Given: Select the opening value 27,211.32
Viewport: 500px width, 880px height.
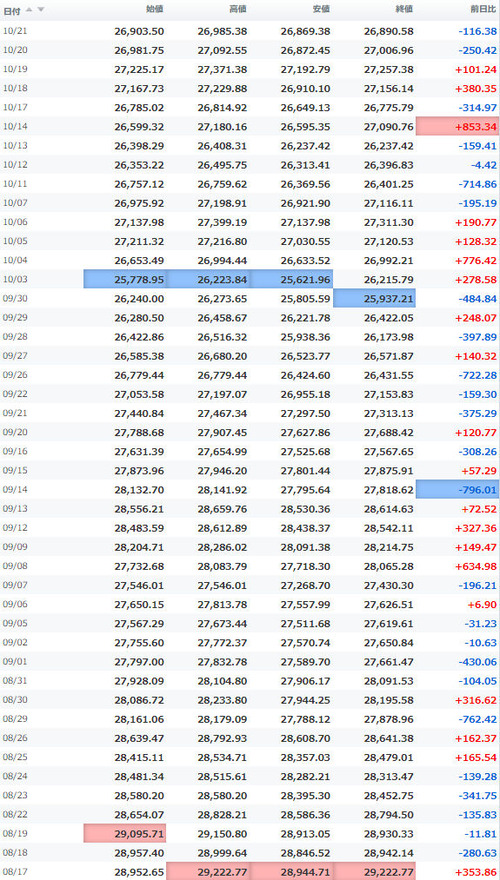Looking at the screenshot, I should tap(139, 241).
